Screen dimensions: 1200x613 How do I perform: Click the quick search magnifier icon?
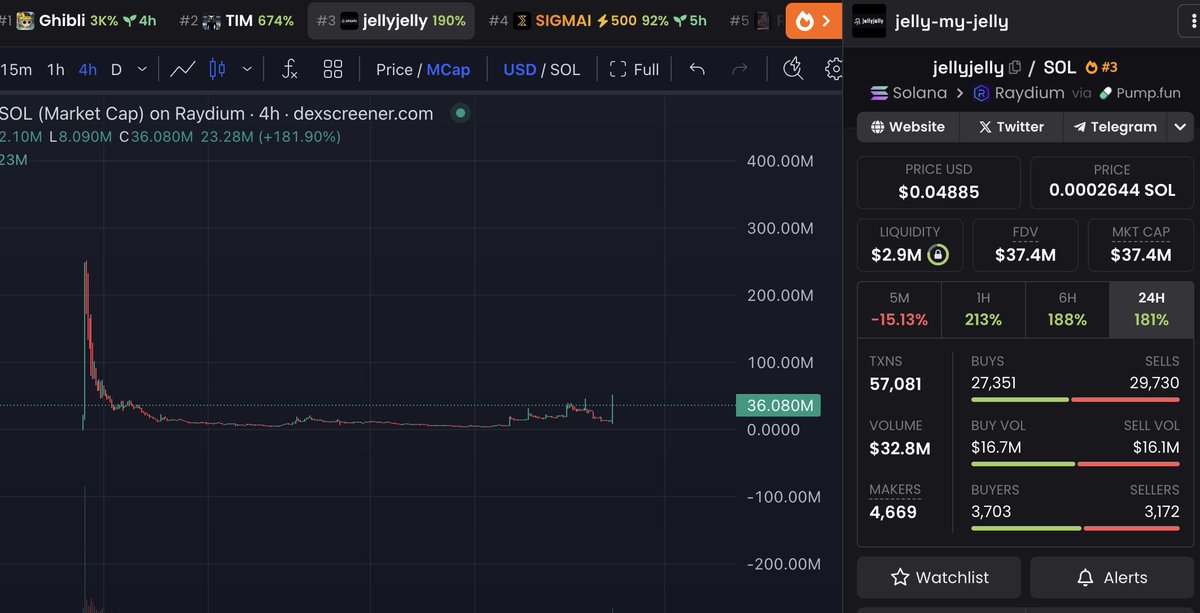[x=793, y=69]
